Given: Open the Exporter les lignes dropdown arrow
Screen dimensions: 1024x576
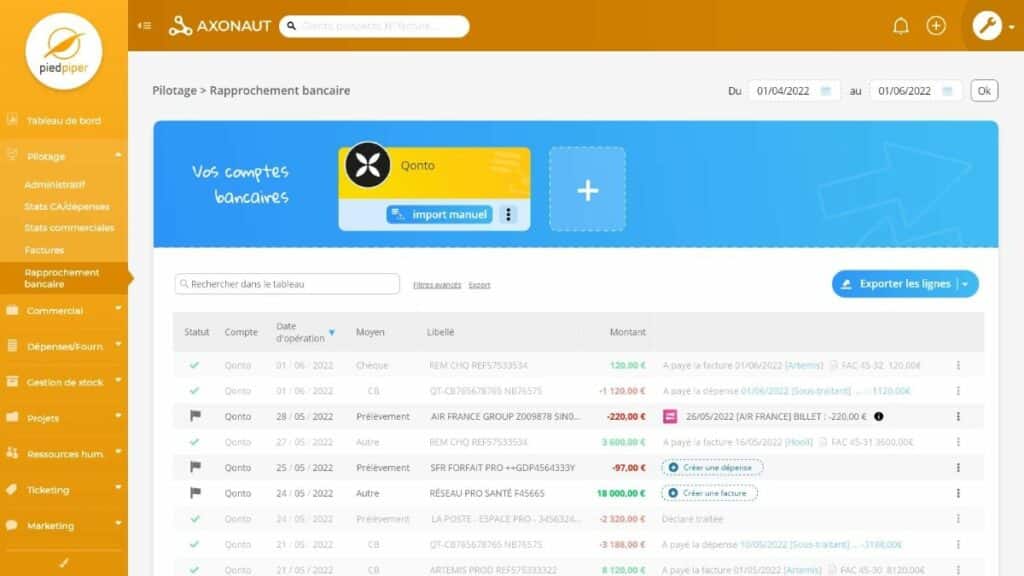Looking at the screenshot, I should [965, 284].
